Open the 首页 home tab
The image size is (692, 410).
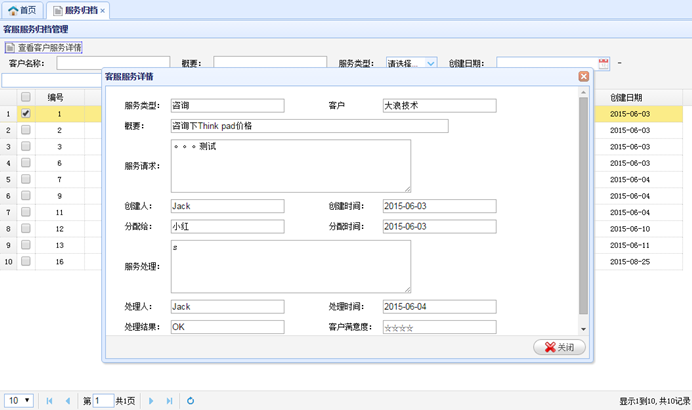(22, 10)
